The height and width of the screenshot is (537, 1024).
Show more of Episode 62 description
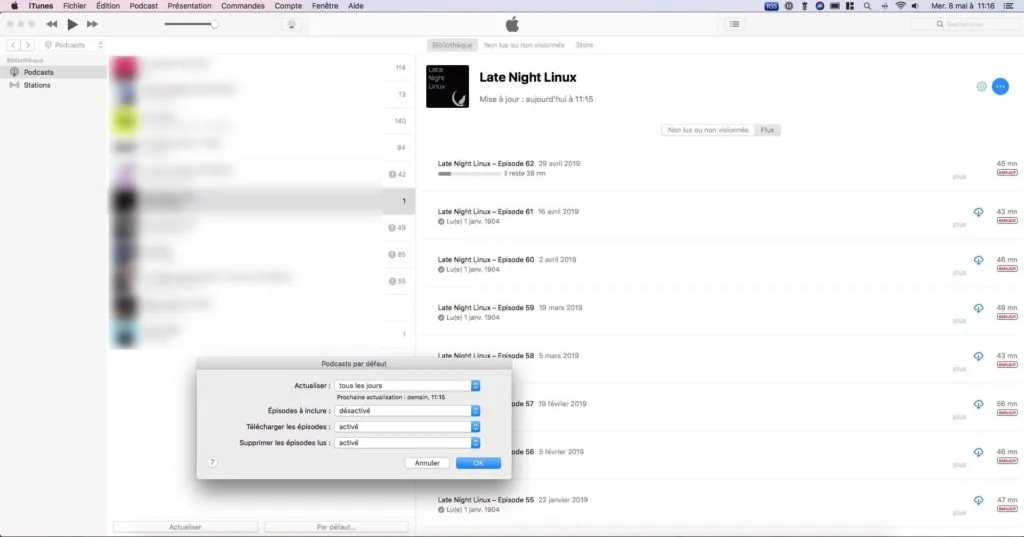click(959, 176)
